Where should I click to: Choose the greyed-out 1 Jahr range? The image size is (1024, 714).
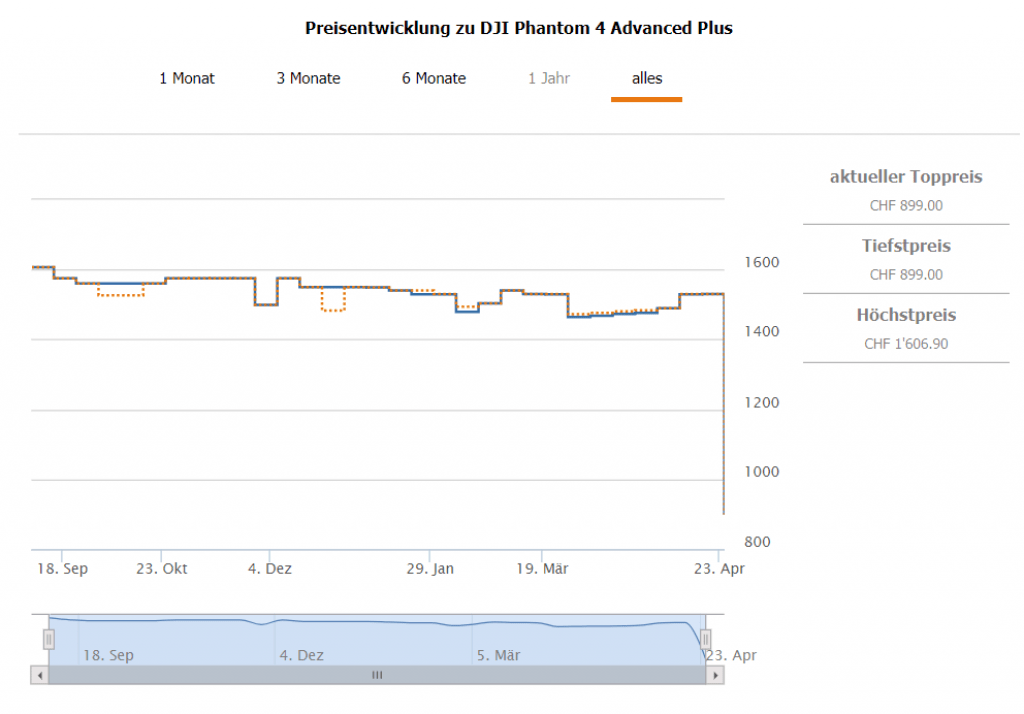tap(549, 78)
